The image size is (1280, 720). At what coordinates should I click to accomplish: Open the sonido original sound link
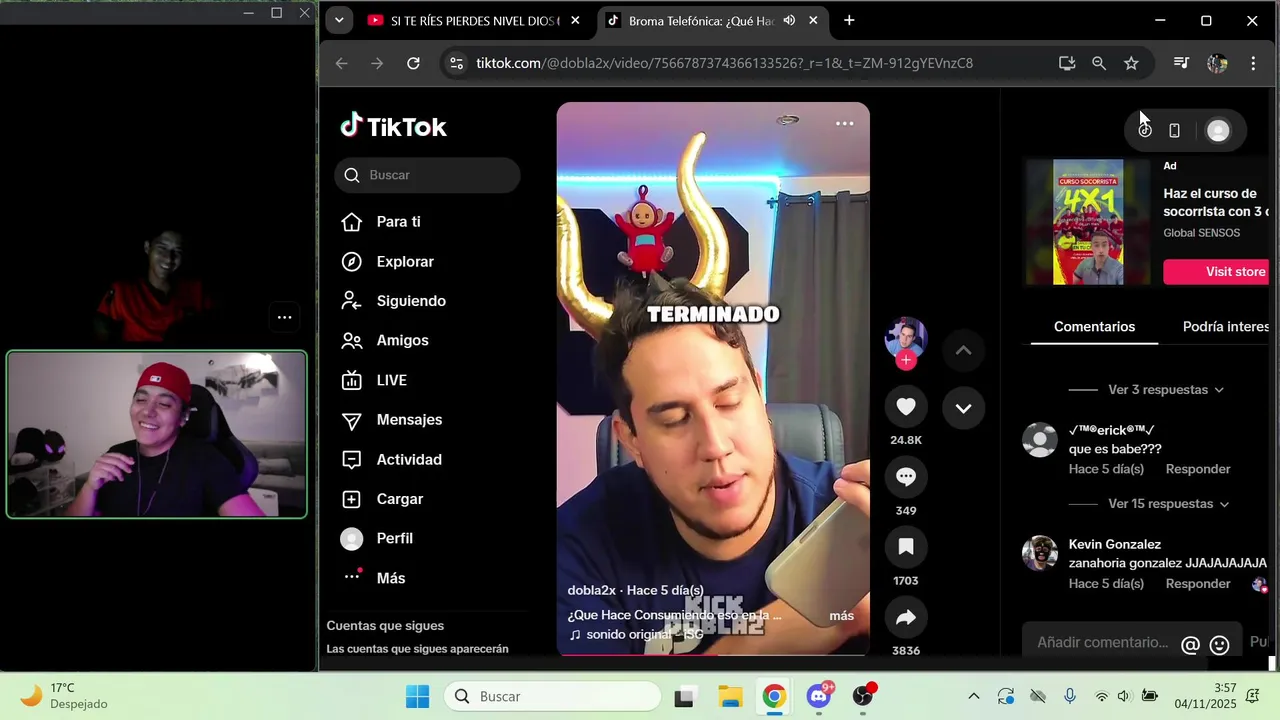(x=636, y=635)
